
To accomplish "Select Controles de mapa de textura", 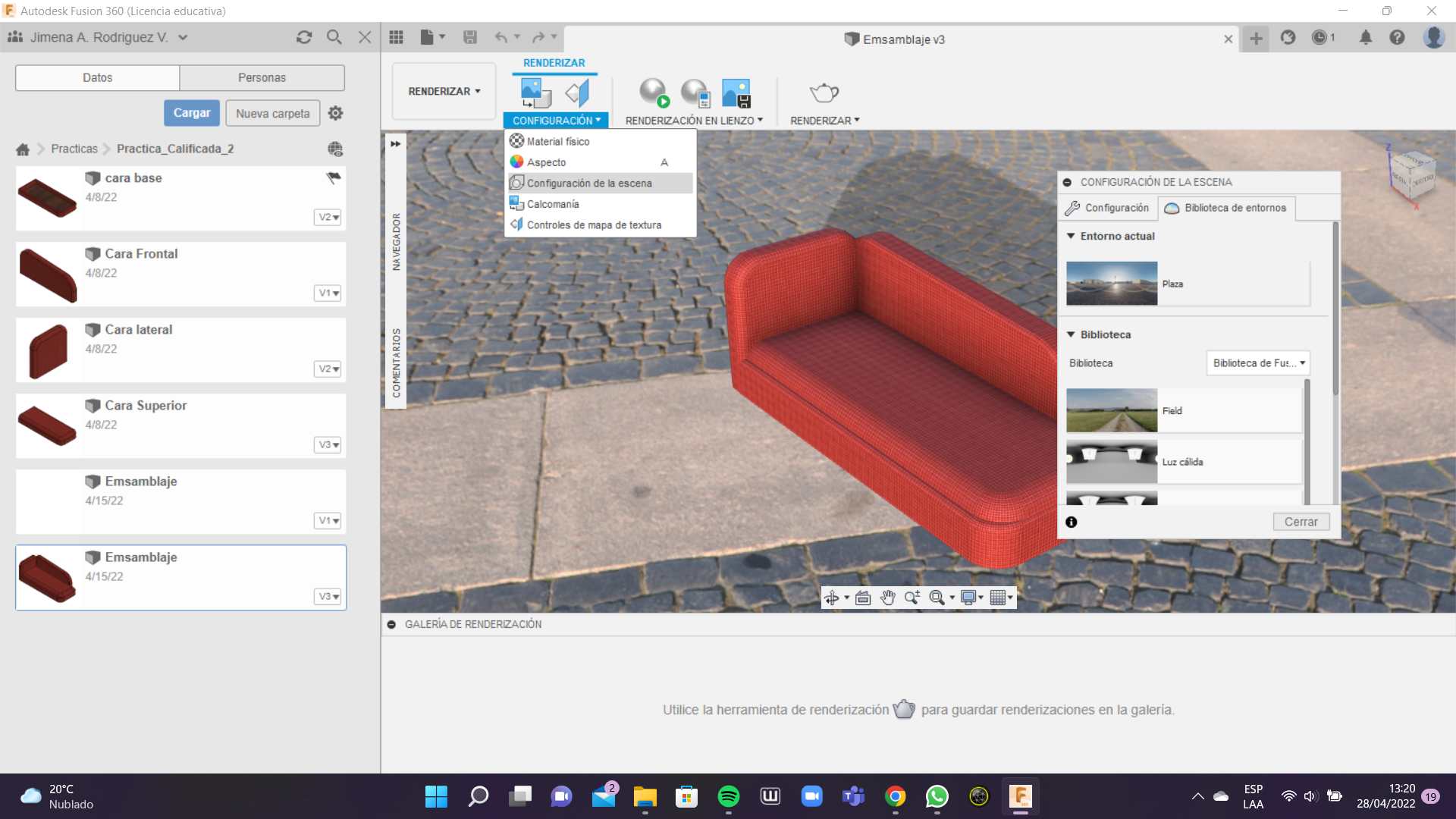I will tap(601, 225).
